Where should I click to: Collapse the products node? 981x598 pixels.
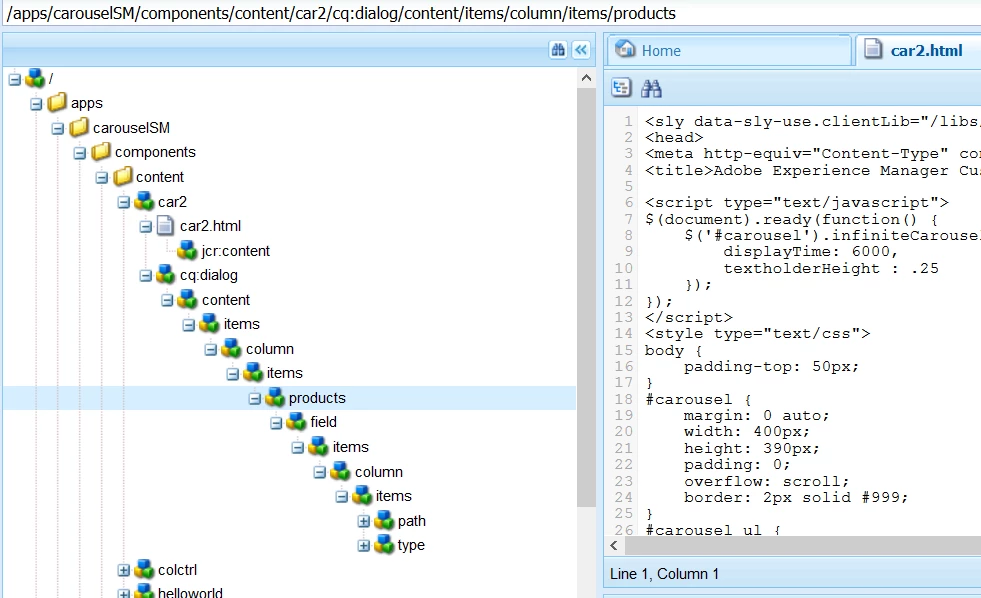coord(255,398)
